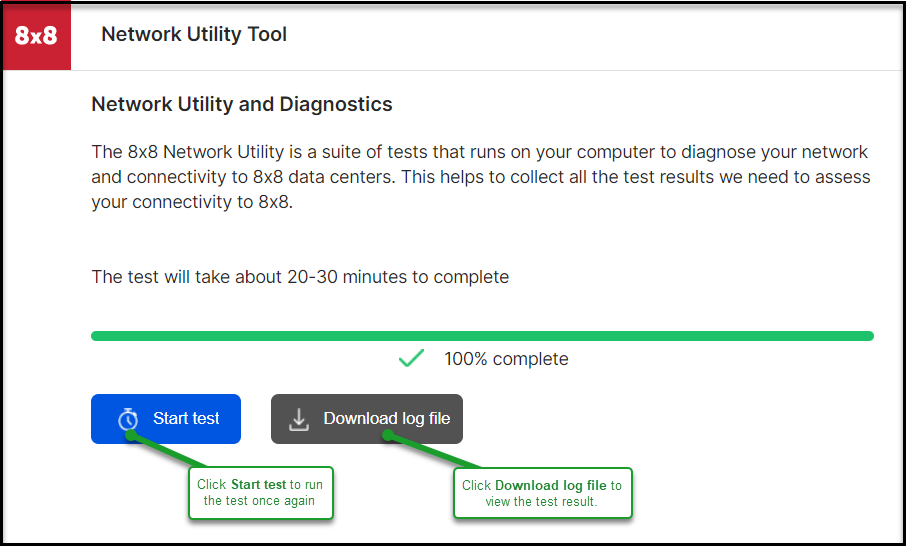
Task: Click 'The test will take about 20-30 minutes' text
Action: coord(300,277)
